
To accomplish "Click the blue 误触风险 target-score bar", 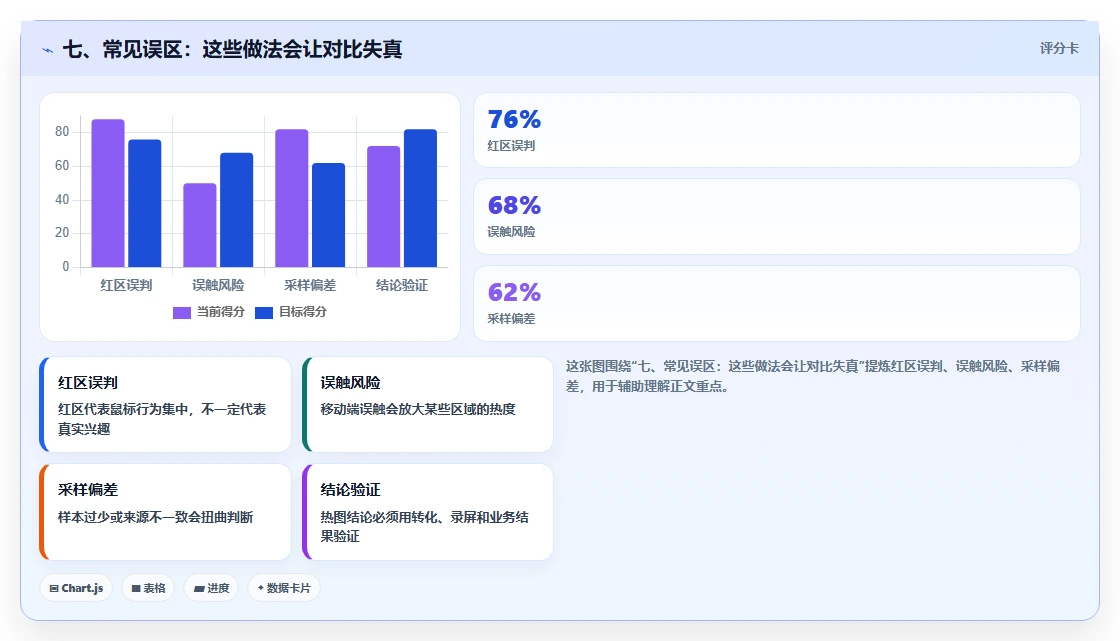I will pyautogui.click(x=236, y=210).
